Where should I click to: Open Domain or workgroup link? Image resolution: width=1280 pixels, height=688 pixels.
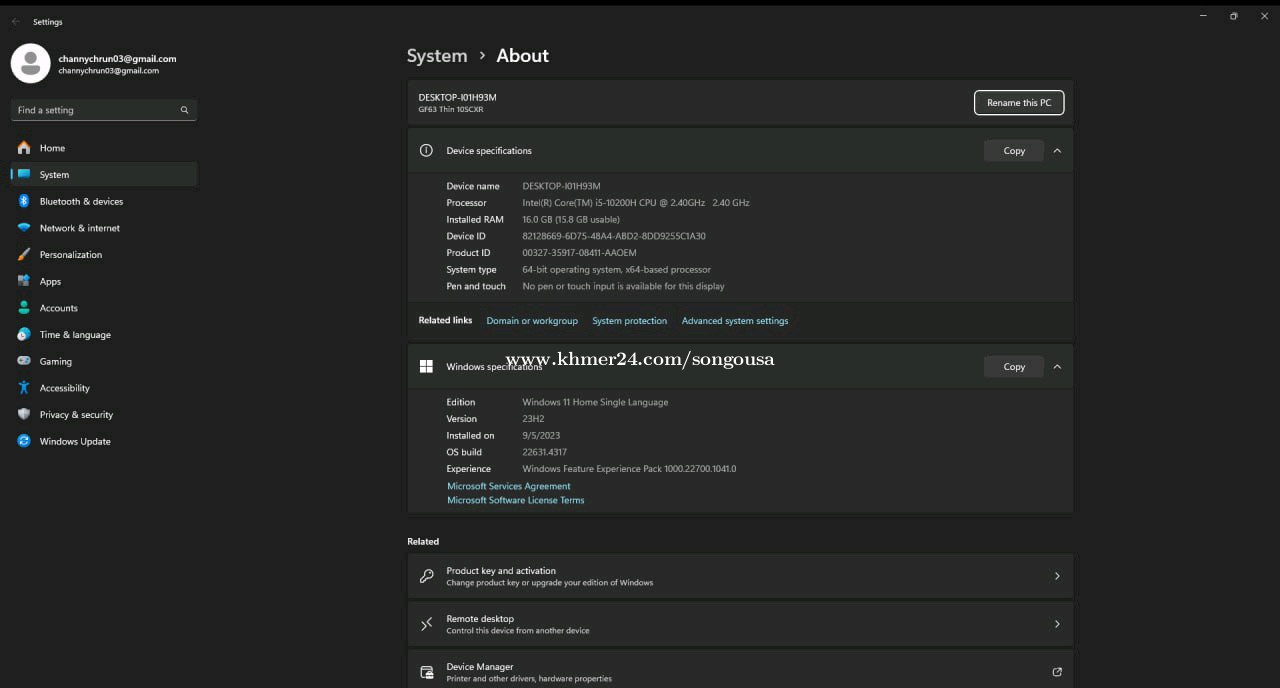532,321
